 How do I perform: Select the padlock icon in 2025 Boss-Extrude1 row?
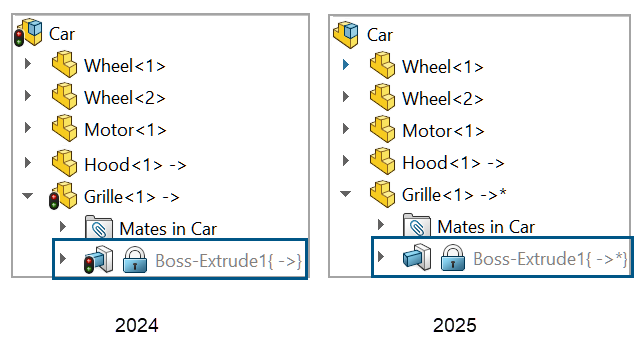coord(453,258)
